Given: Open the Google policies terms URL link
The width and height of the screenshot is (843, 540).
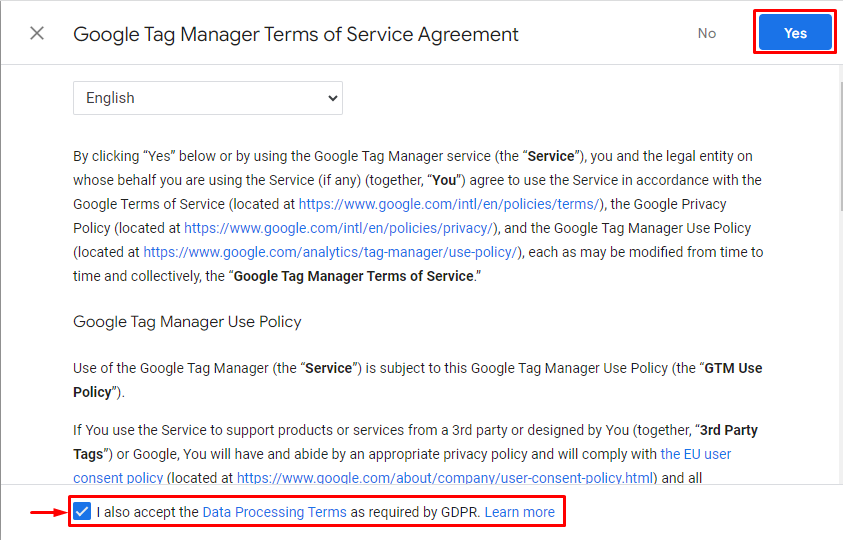Looking at the screenshot, I should click(x=449, y=204).
